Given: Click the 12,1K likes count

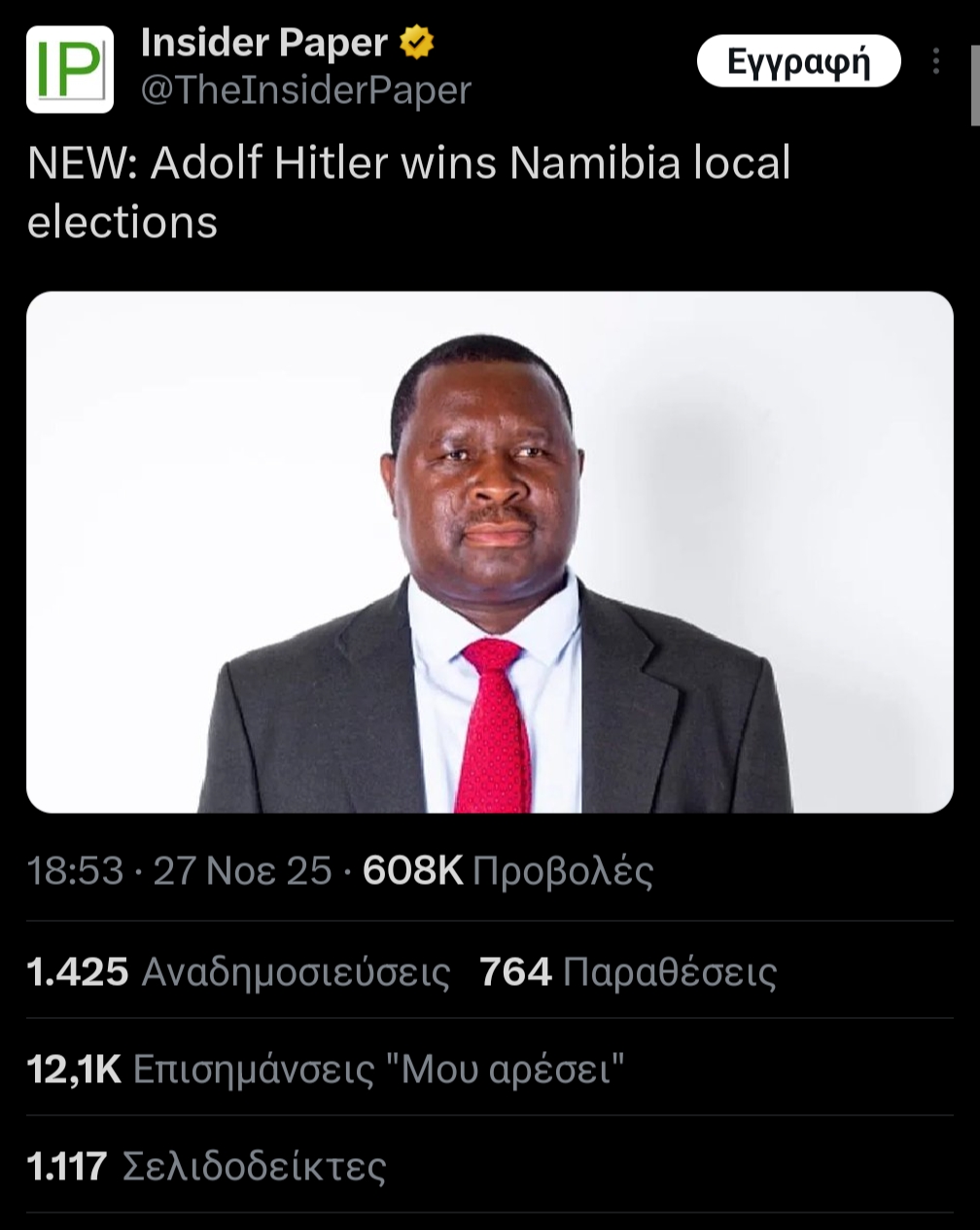Looking at the screenshot, I should point(74,1070).
